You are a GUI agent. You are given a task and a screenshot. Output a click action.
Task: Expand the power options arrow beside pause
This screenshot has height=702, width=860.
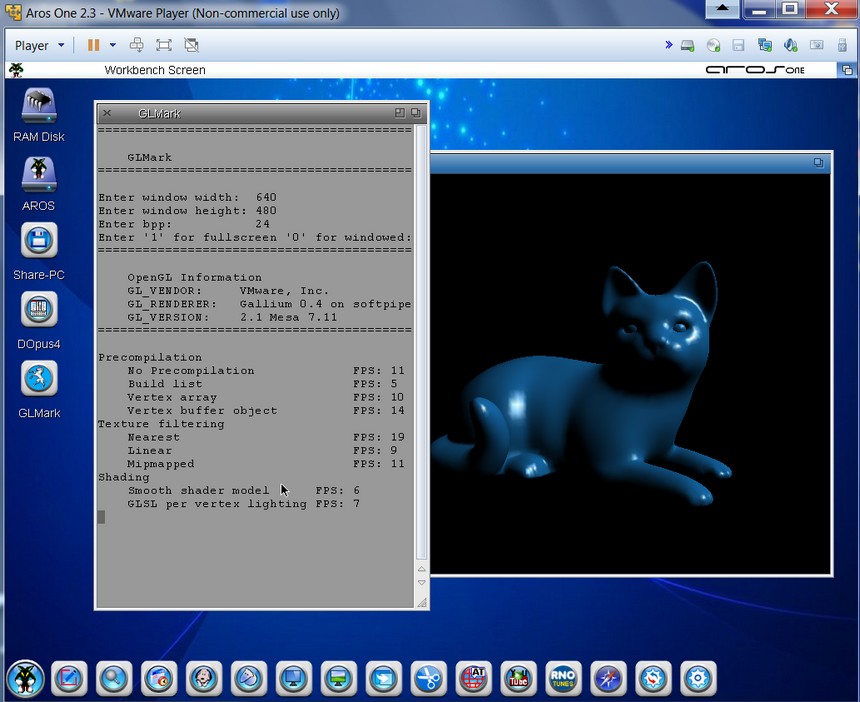coord(113,45)
